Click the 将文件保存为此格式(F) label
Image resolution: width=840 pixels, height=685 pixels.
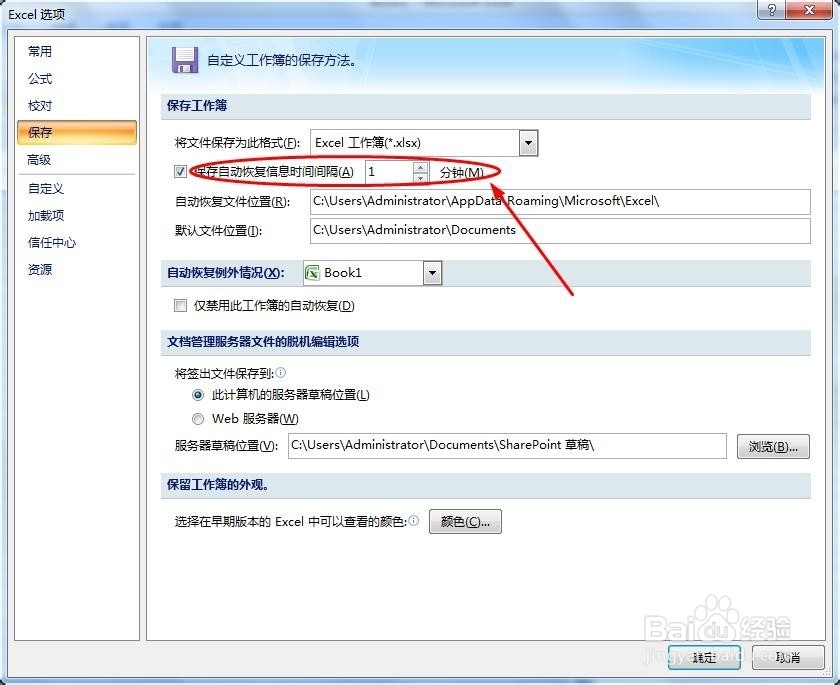237,143
